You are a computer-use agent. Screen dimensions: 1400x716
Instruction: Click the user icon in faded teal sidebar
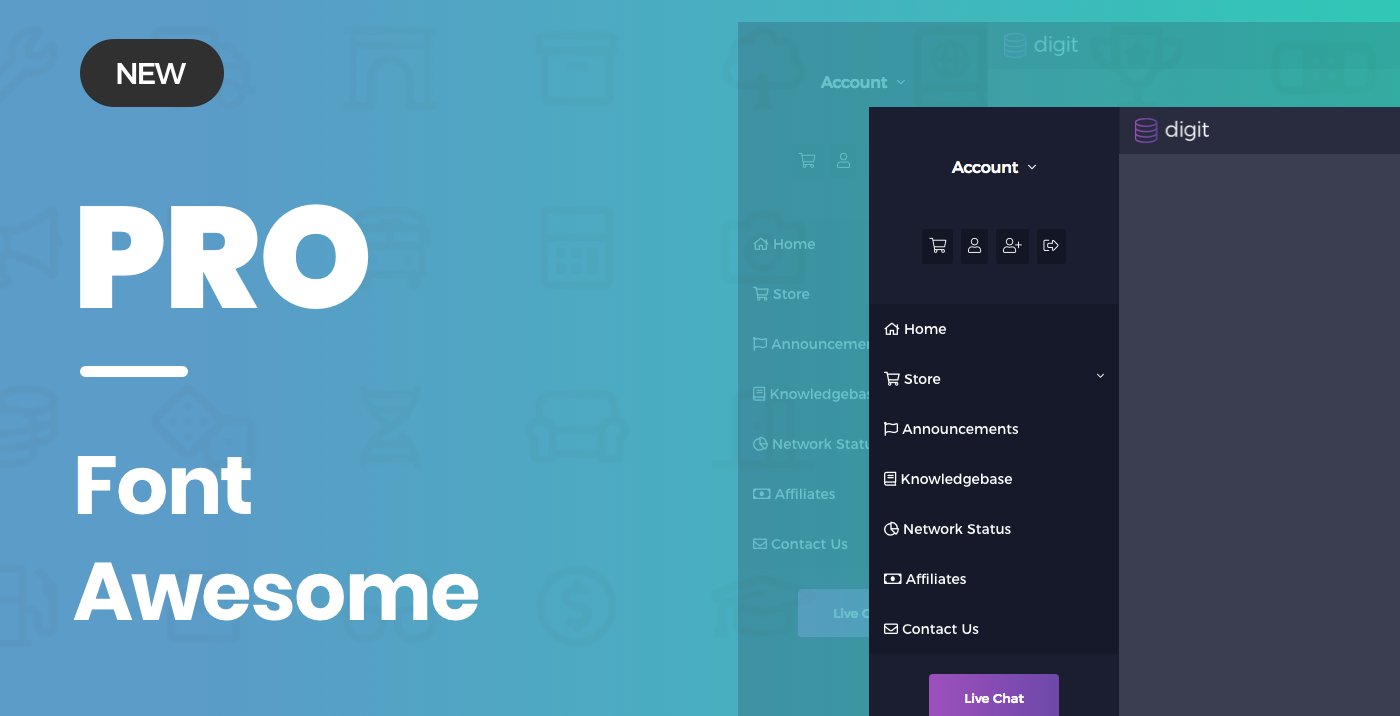click(844, 160)
